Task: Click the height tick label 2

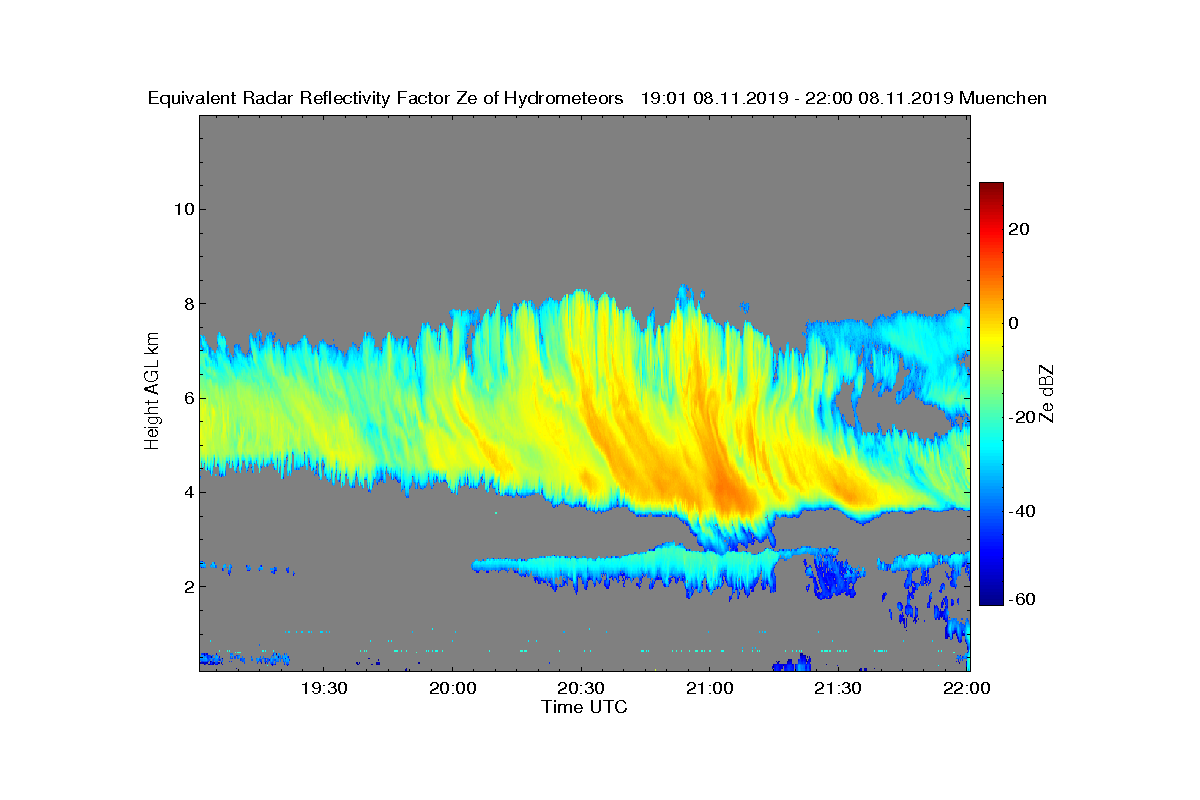Action: pos(187,586)
